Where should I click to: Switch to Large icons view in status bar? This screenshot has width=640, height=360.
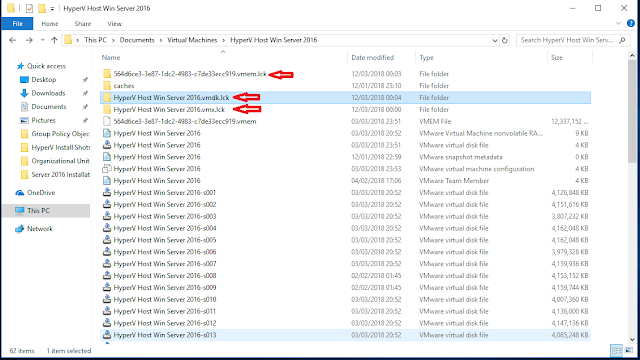tap(629, 350)
